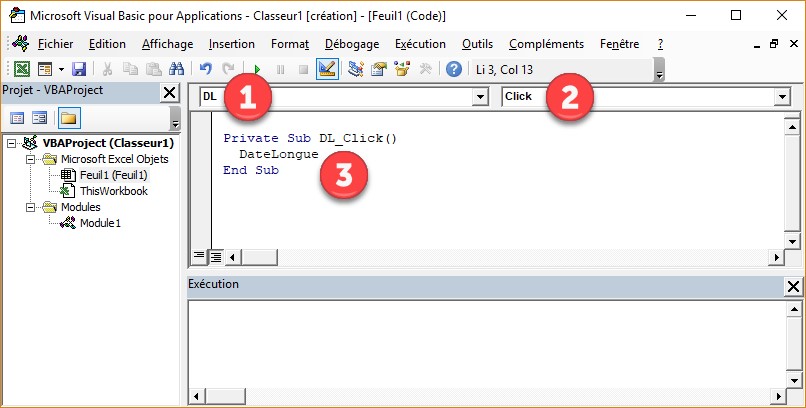The width and height of the screenshot is (806, 408).
Task: Click the Copy icon in toolbar
Action: point(130,69)
